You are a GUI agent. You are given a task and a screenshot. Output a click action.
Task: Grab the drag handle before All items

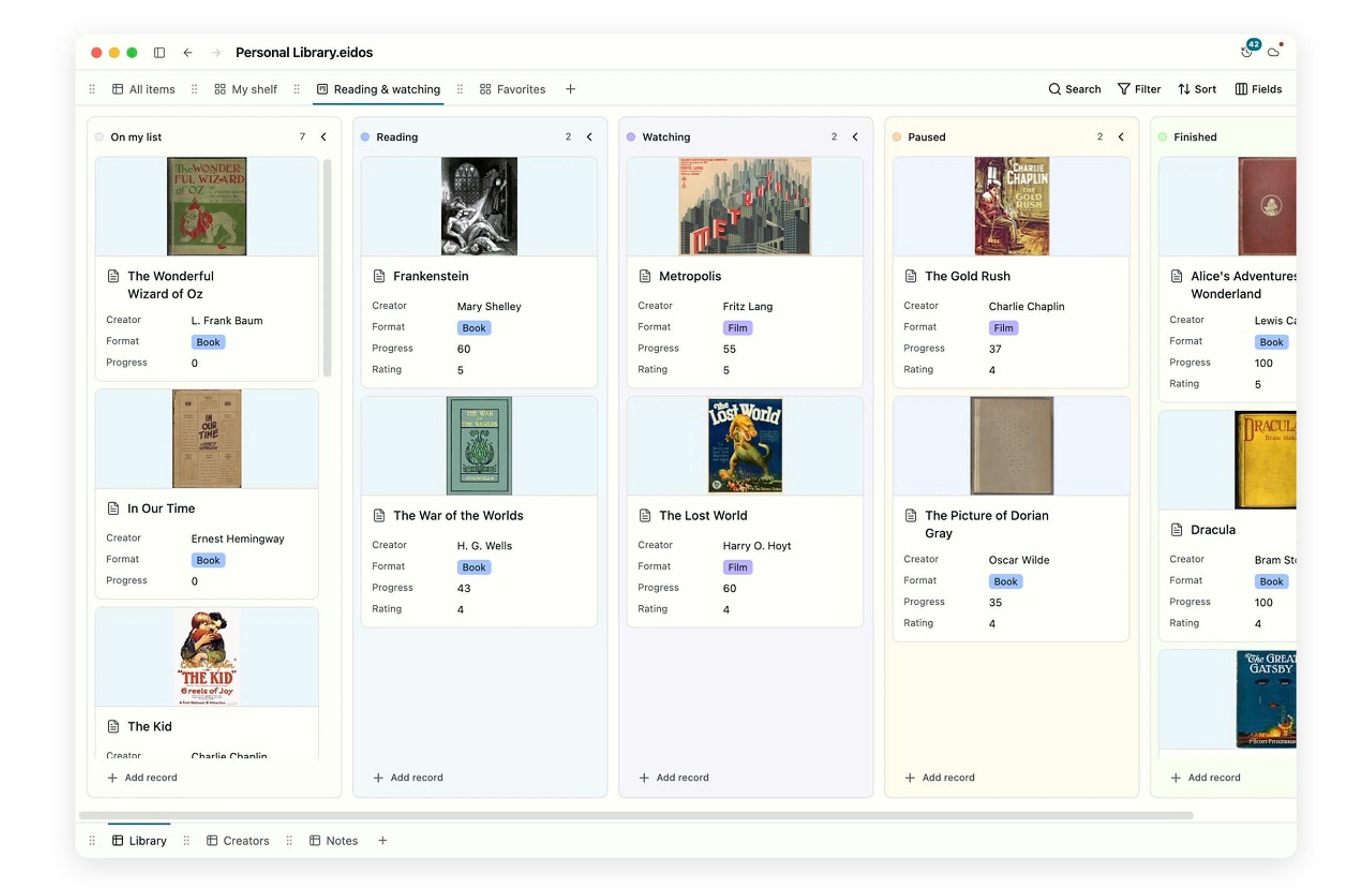(92, 89)
